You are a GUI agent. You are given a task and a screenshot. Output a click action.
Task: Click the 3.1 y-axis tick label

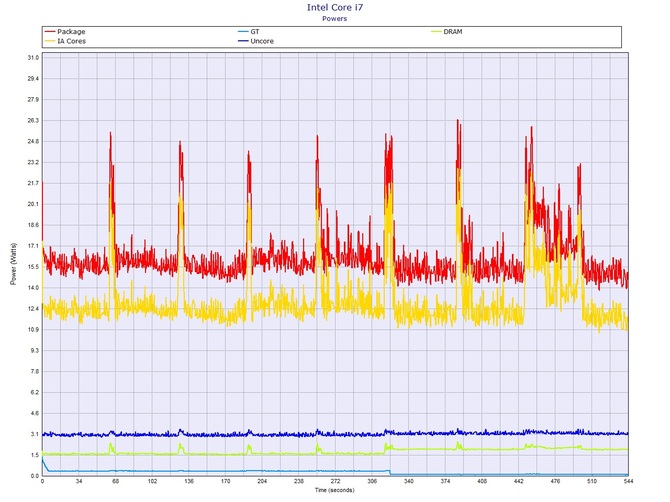pyautogui.click(x=35, y=434)
